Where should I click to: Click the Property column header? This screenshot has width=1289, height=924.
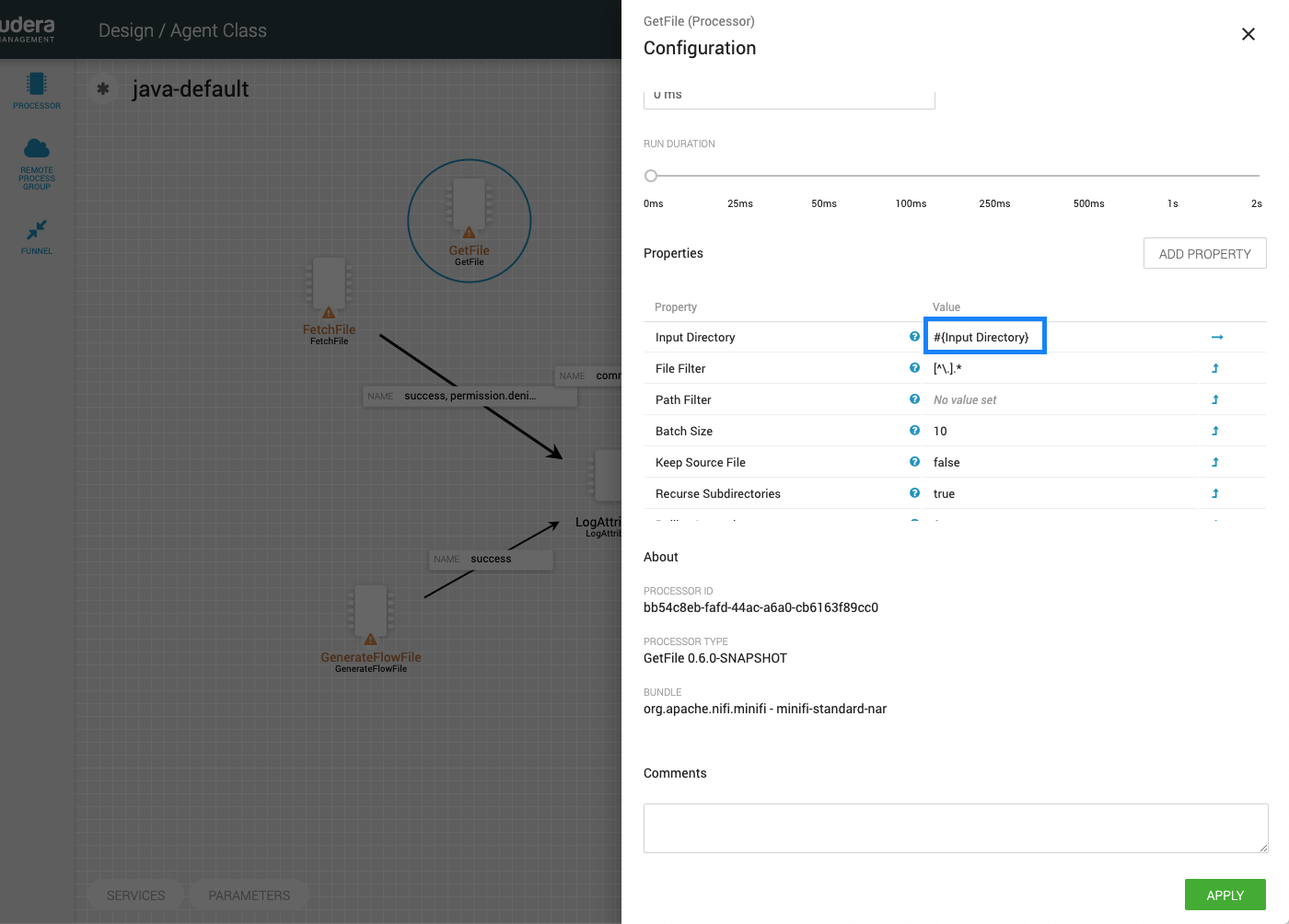tap(676, 307)
